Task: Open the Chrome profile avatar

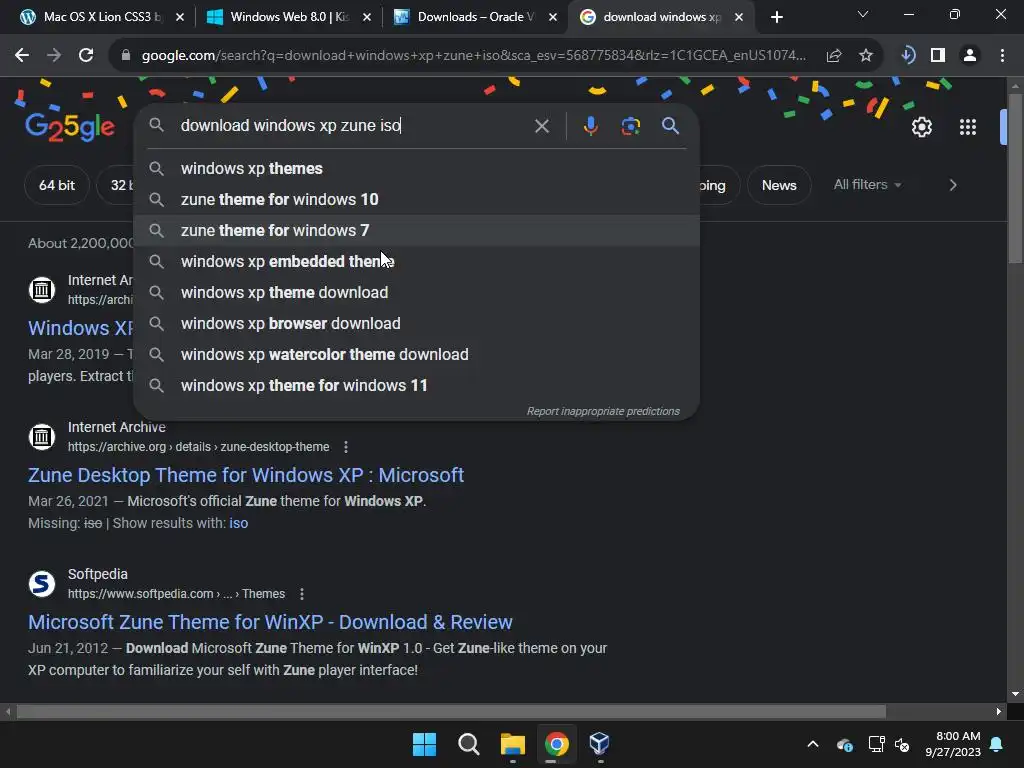Action: 970,56
